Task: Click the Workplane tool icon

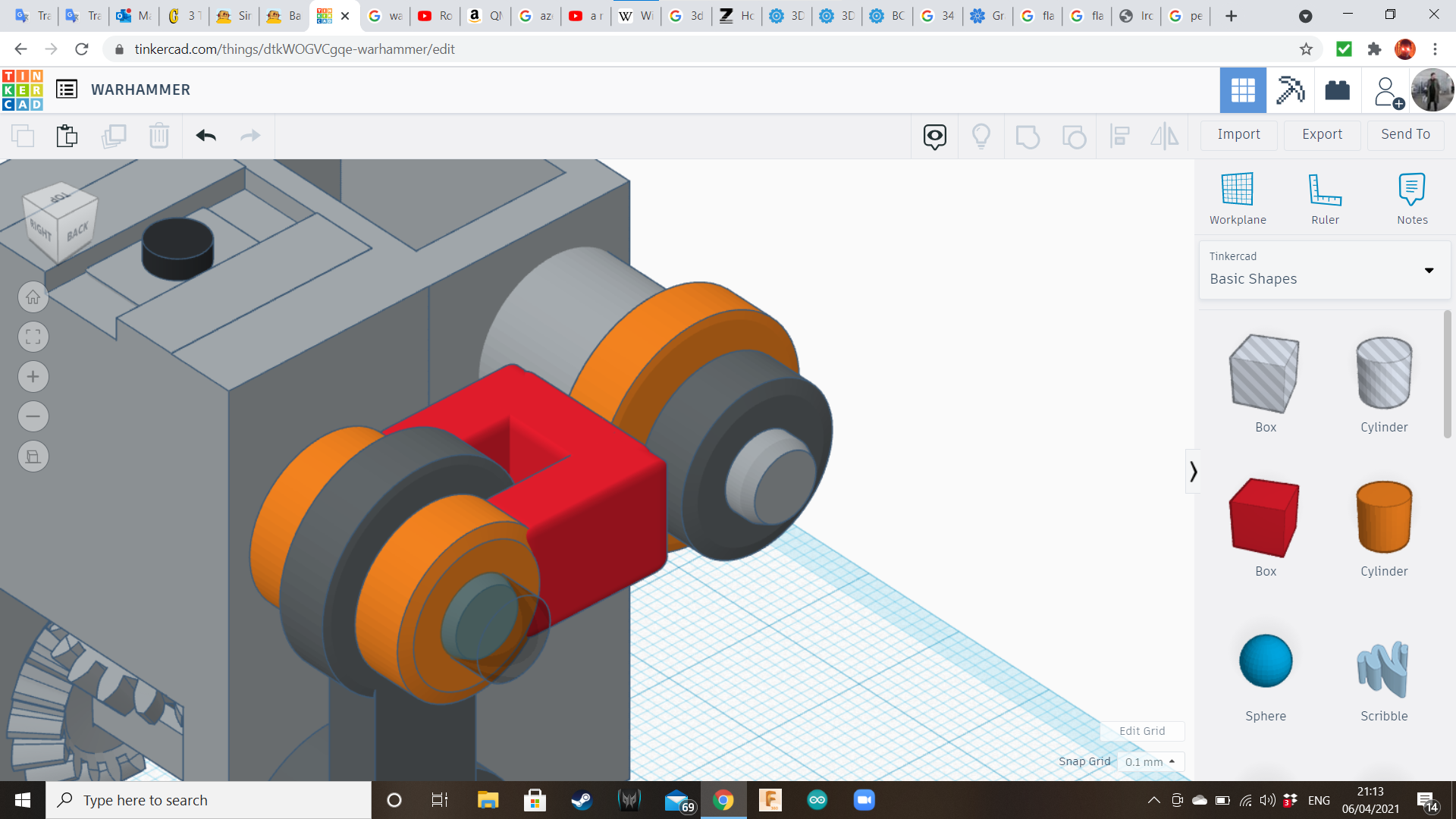Action: click(x=1237, y=190)
